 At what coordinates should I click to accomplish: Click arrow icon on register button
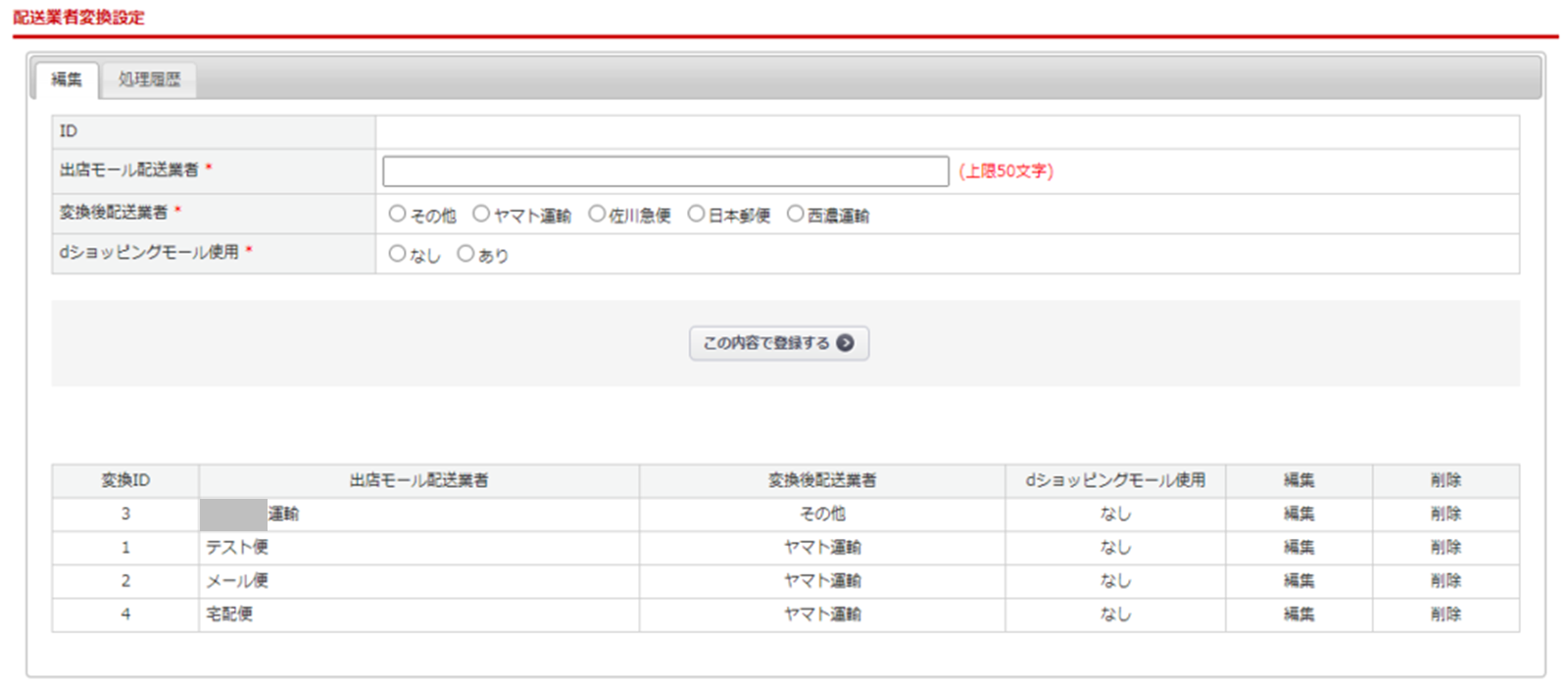coord(845,343)
